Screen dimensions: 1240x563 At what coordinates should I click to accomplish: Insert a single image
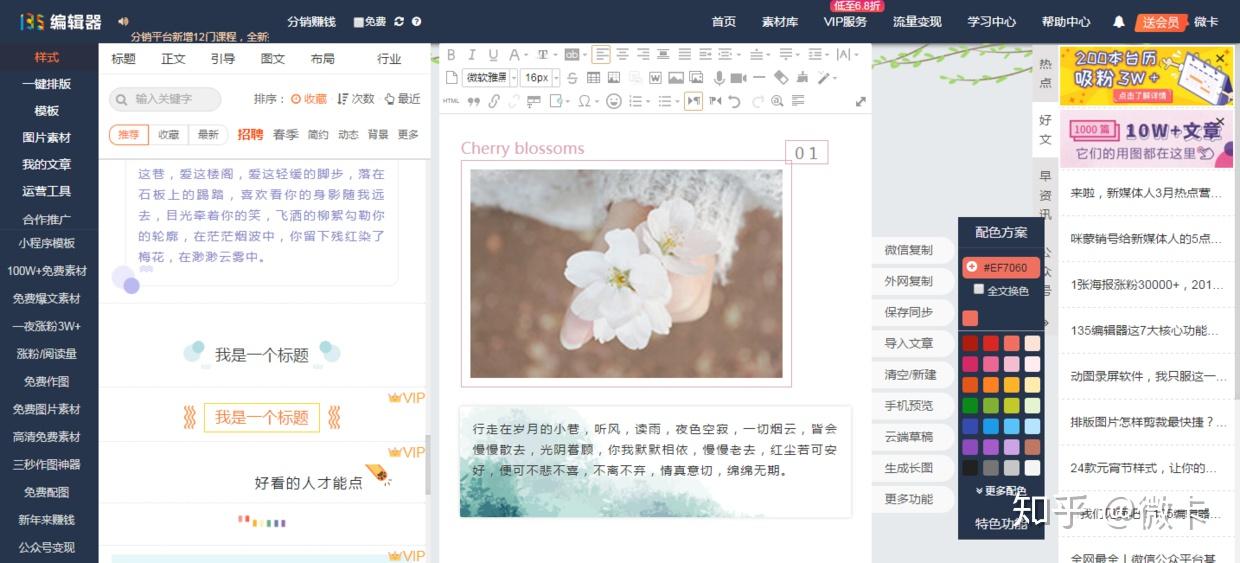[676, 77]
